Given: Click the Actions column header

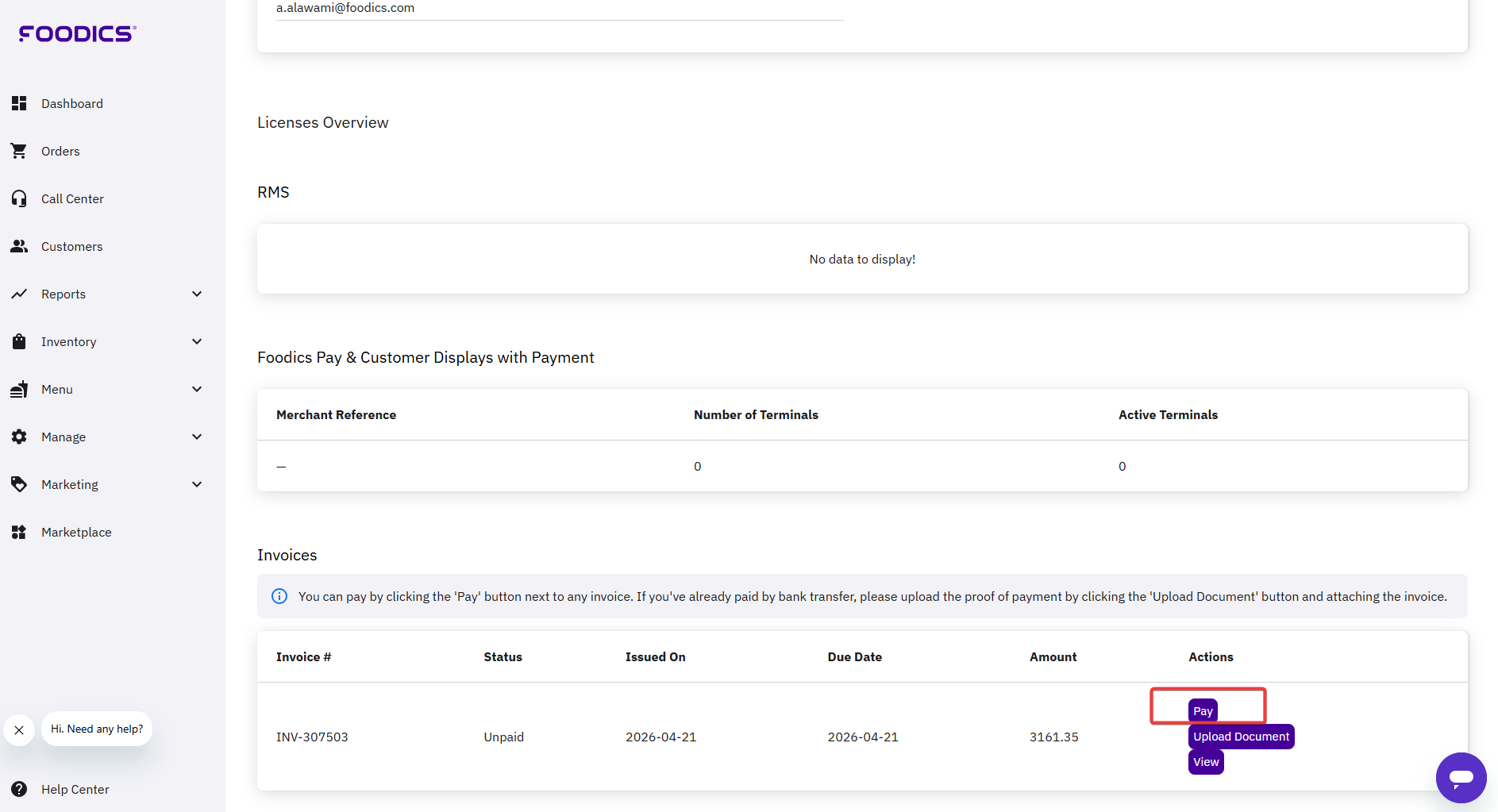Looking at the screenshot, I should point(1211,656).
